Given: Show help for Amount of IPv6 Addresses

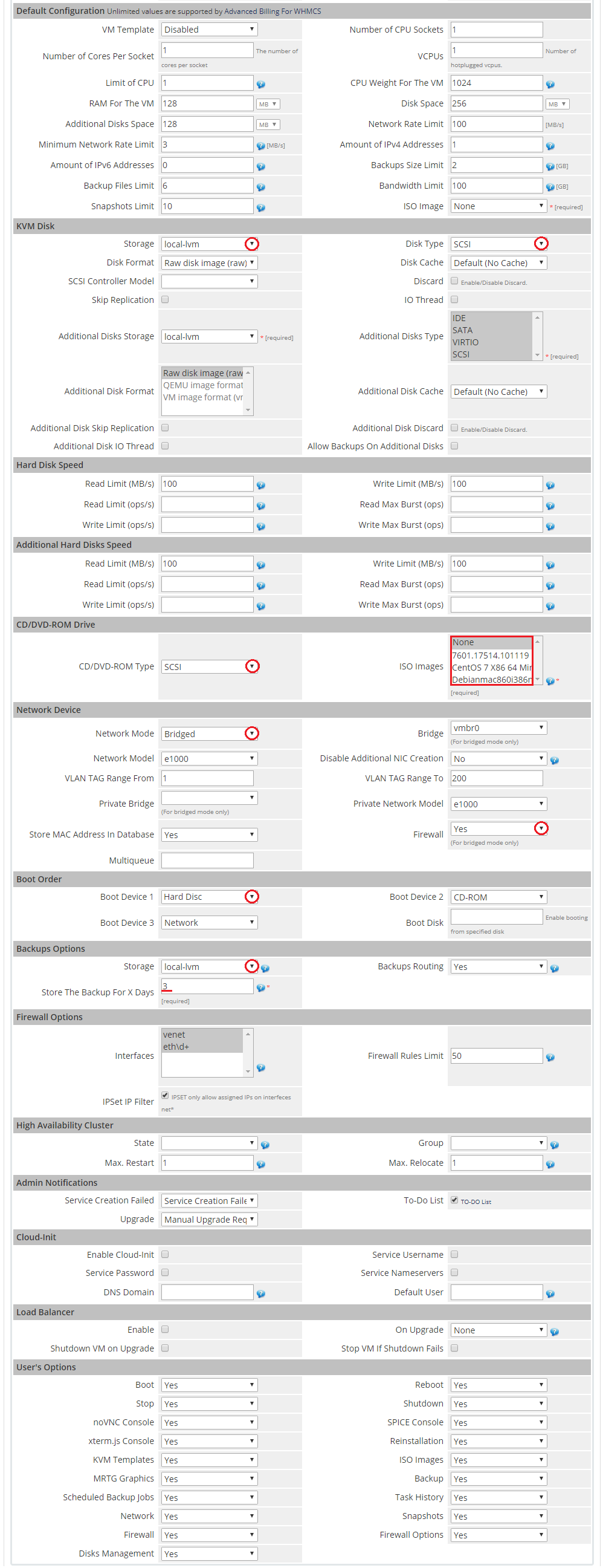Looking at the screenshot, I should (x=260, y=166).
